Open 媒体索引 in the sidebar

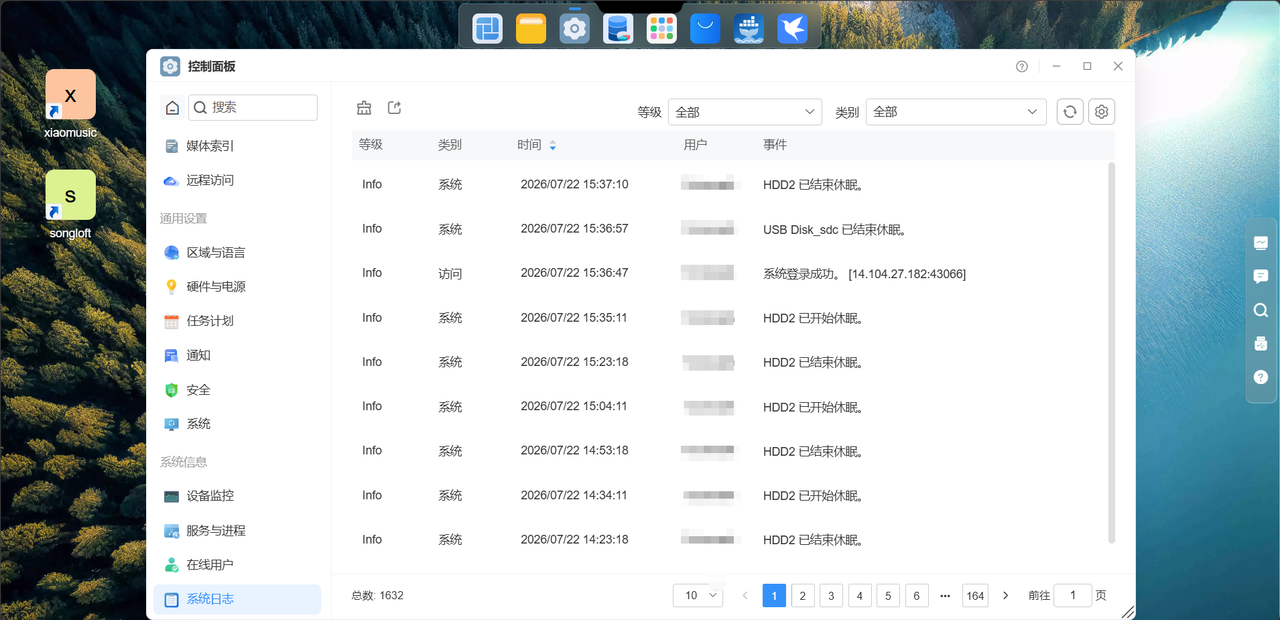pos(237,146)
